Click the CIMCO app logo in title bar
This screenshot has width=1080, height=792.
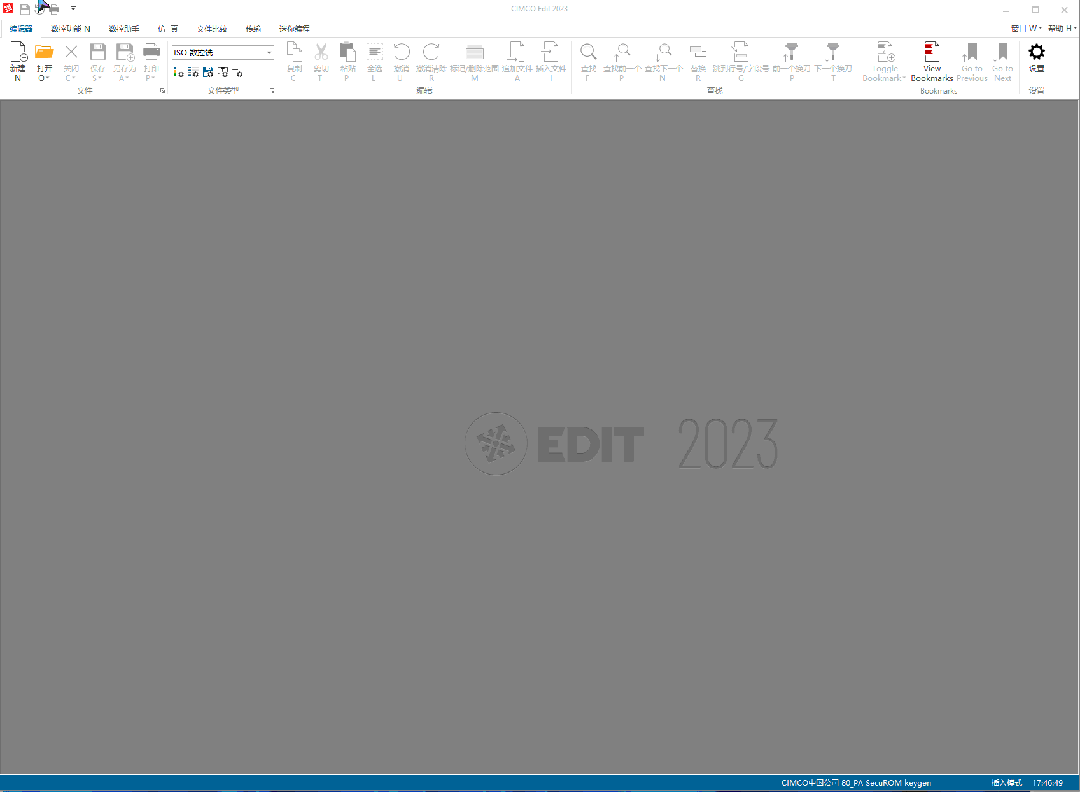point(8,8)
